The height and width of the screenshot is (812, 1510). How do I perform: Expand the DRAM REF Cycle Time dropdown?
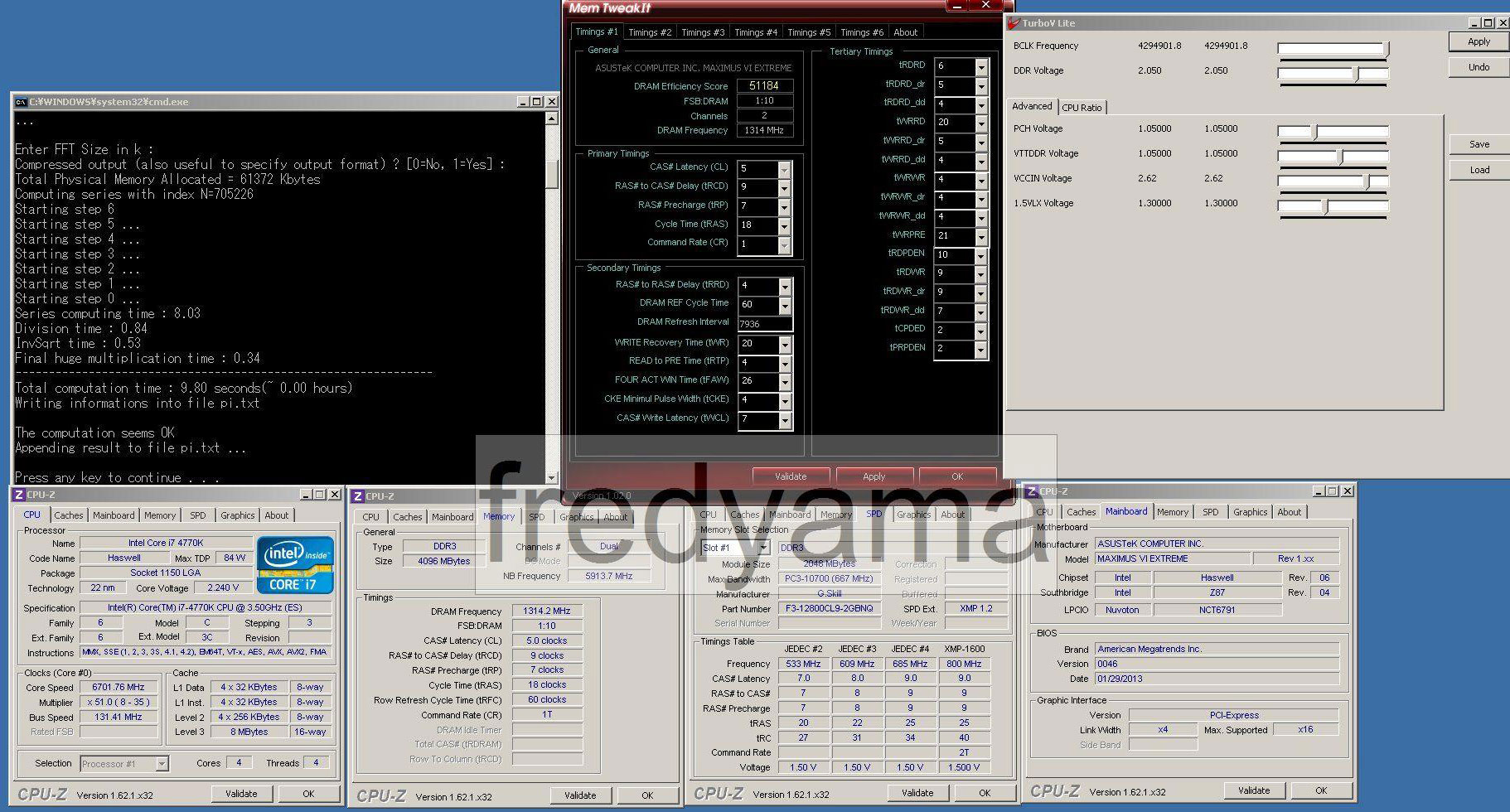coord(784,305)
